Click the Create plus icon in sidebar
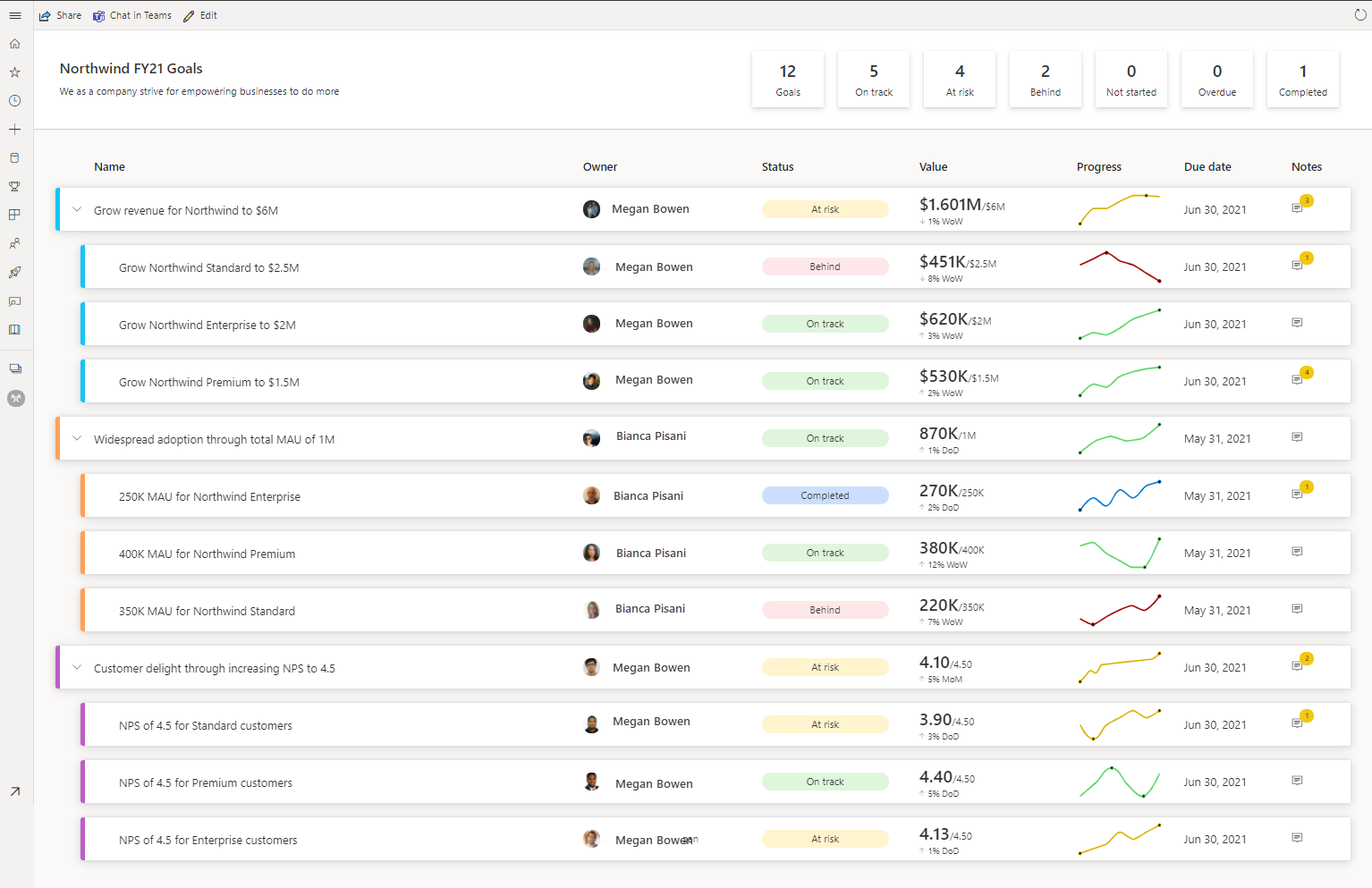 15,130
